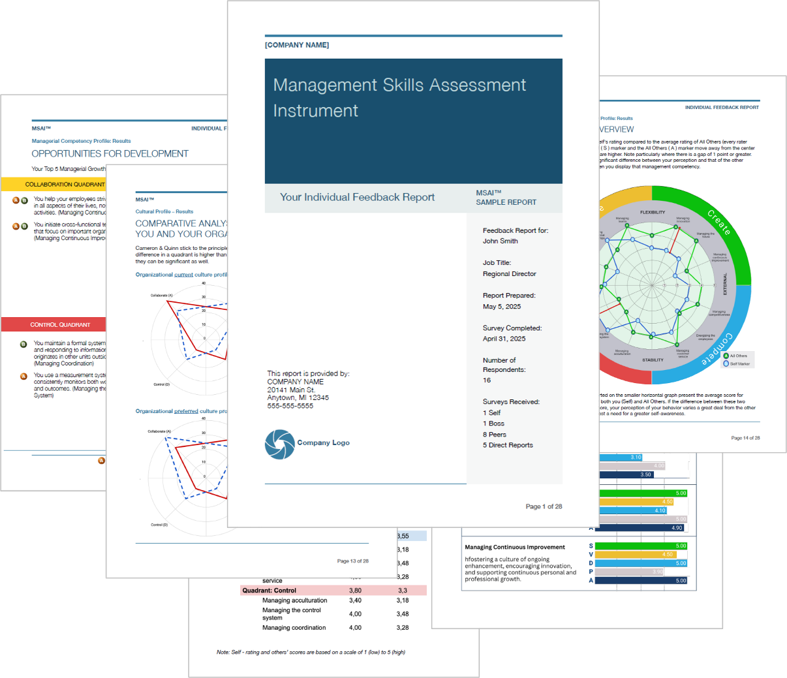Viewport: 787px width, 678px height.
Task: Click the MSAI Sample Report label
Action: (x=506, y=197)
